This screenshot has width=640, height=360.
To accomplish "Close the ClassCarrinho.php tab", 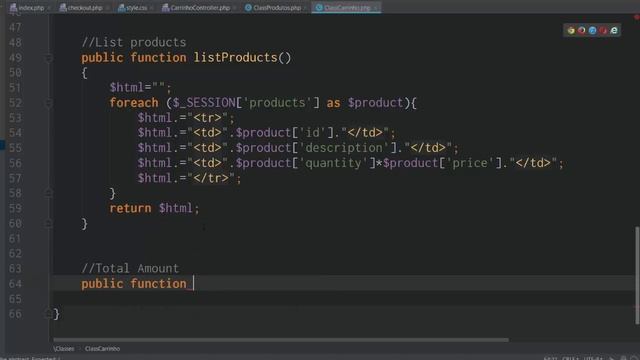I will [375, 8].
